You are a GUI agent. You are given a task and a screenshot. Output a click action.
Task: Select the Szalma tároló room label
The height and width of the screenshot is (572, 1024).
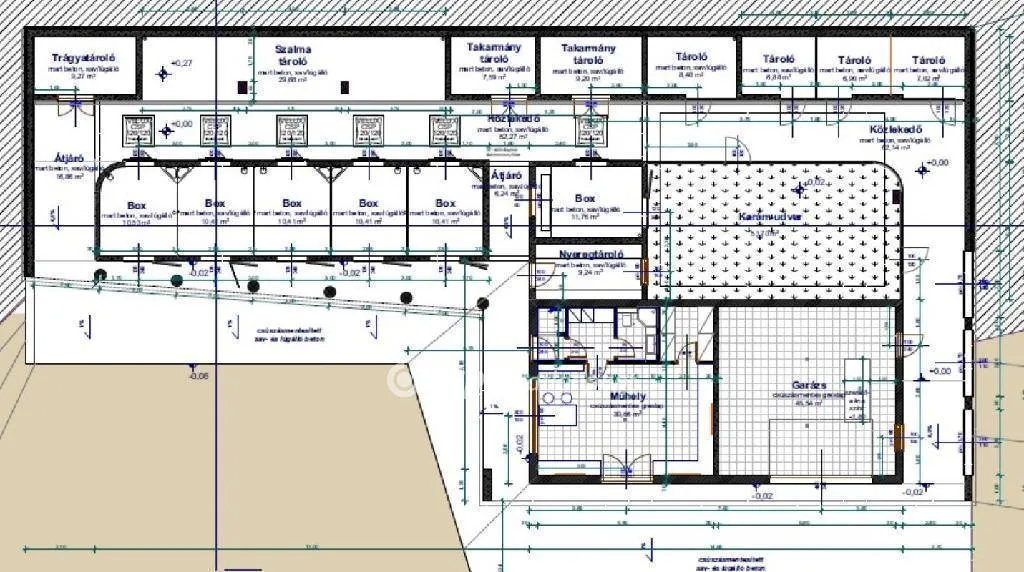293,55
